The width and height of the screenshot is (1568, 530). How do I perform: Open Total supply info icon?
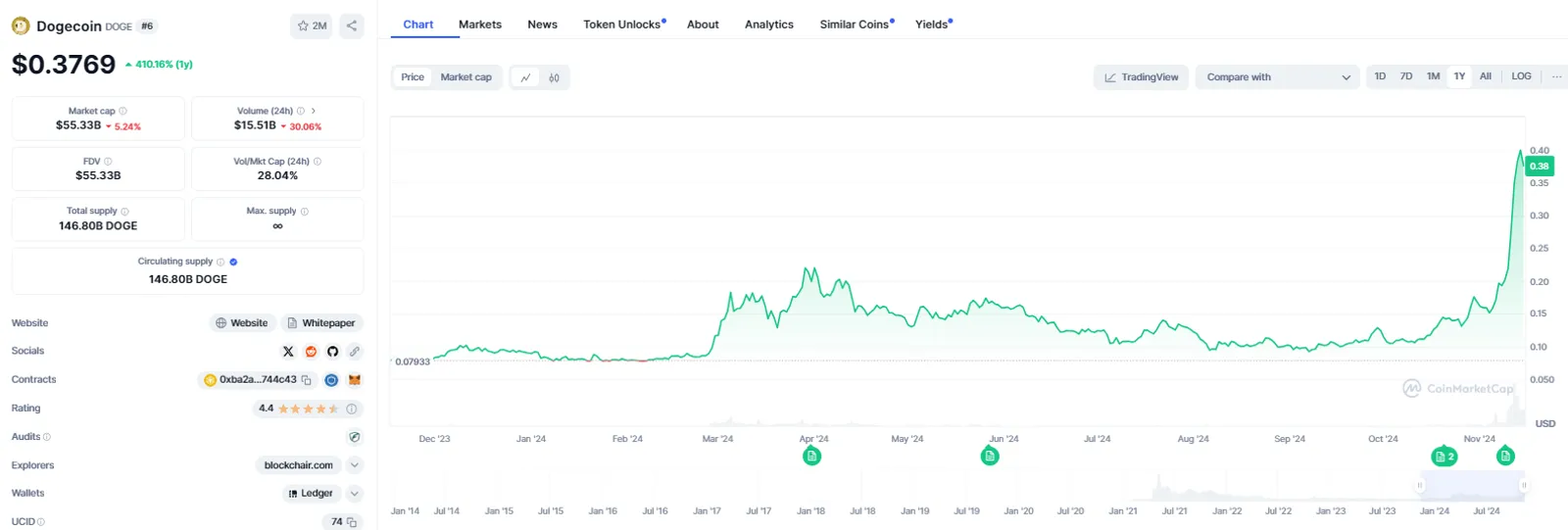(124, 212)
